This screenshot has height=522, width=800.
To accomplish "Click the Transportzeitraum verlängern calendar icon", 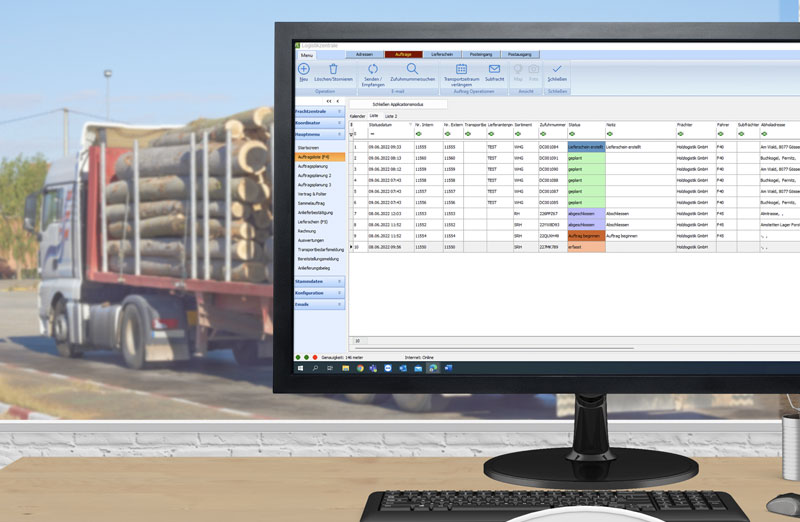I will pyautogui.click(x=462, y=69).
